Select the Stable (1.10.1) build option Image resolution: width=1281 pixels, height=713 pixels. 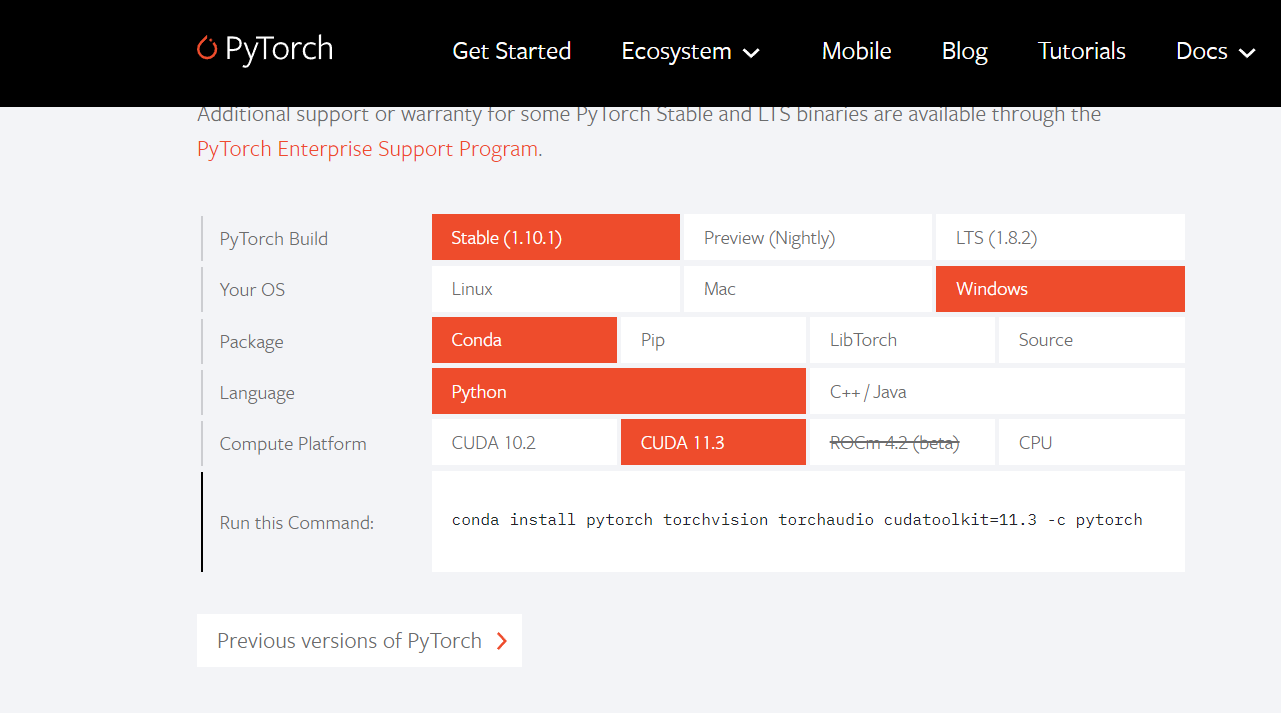[x=555, y=237]
